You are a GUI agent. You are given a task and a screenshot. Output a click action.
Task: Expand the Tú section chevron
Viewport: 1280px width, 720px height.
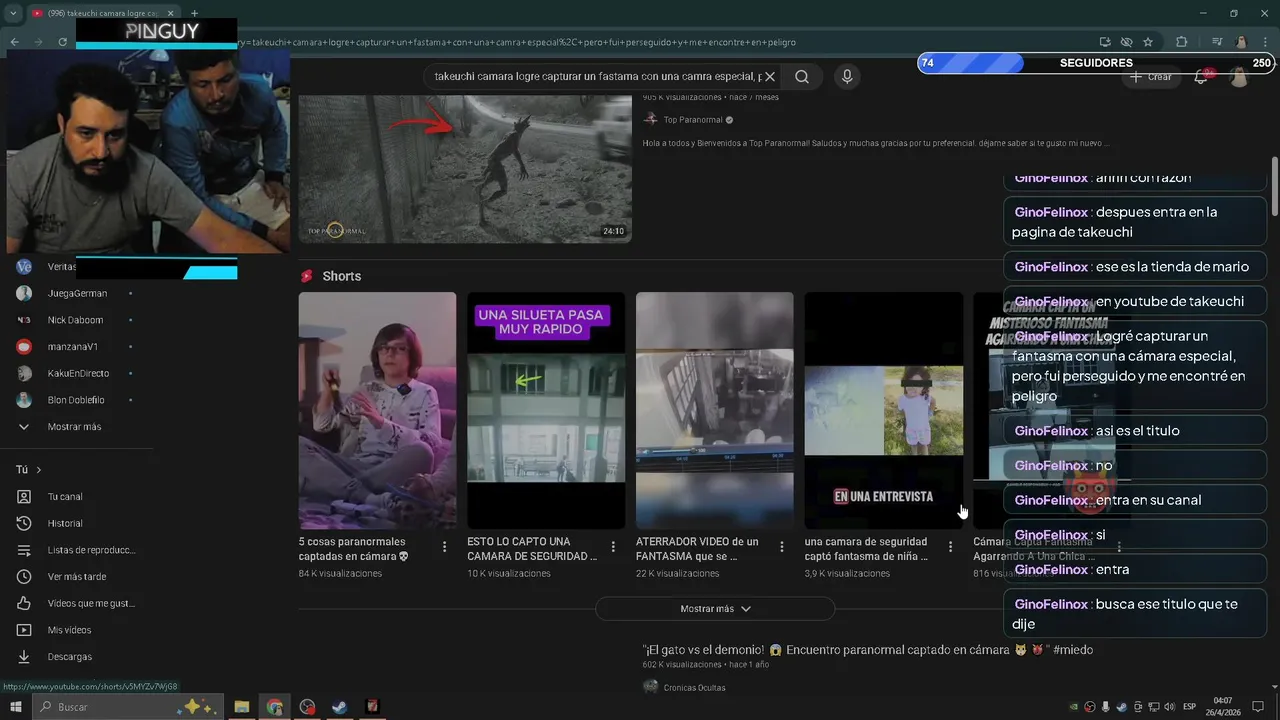pyautogui.click(x=39, y=470)
